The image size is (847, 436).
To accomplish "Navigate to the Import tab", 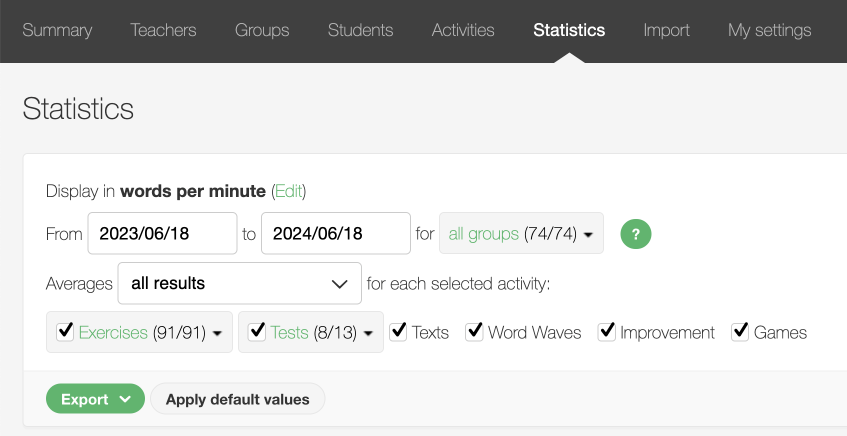I will (666, 30).
